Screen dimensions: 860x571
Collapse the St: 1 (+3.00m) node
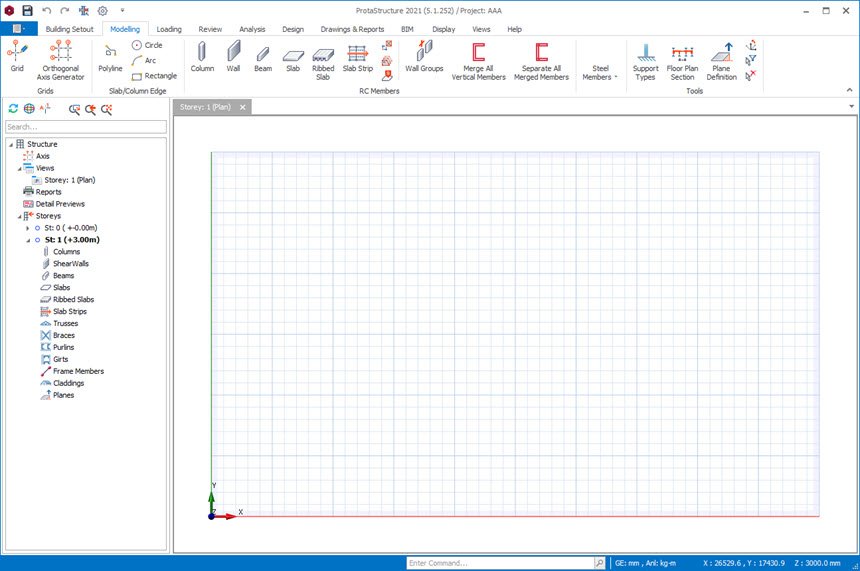coord(28,240)
